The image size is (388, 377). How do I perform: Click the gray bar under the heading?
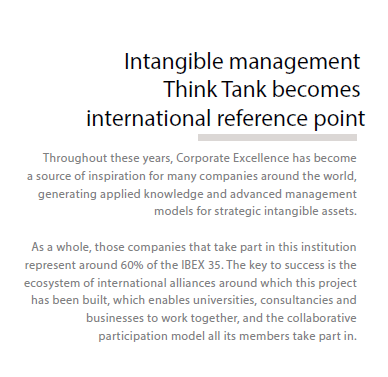pos(277,137)
